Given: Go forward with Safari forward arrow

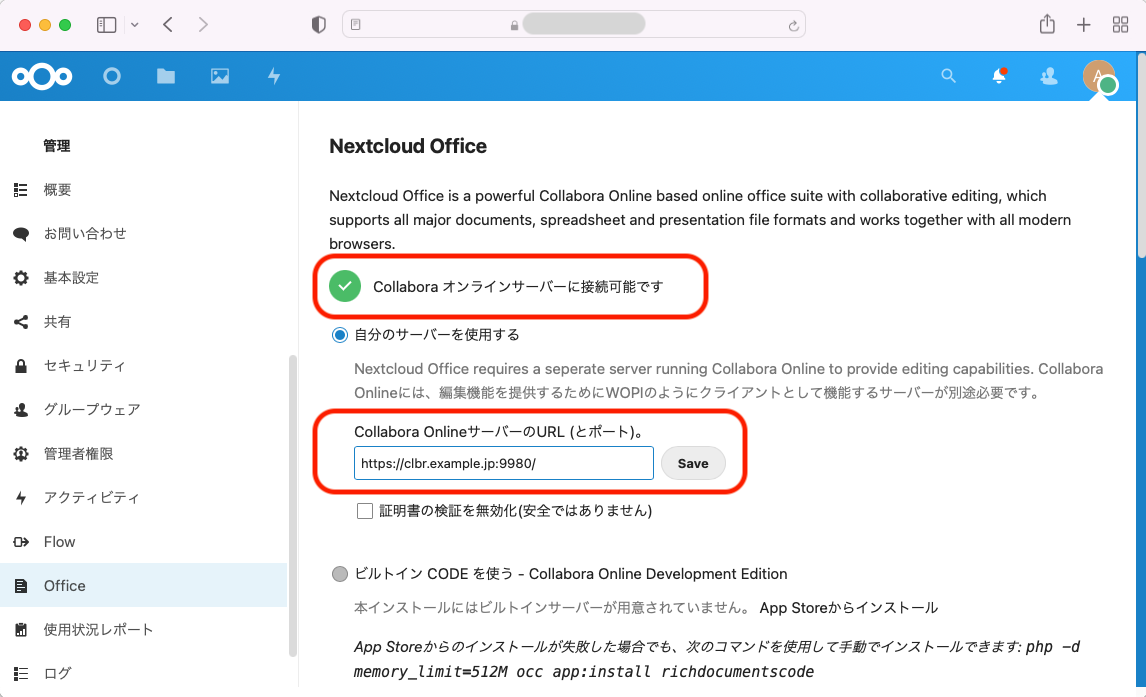Looking at the screenshot, I should pos(203,25).
